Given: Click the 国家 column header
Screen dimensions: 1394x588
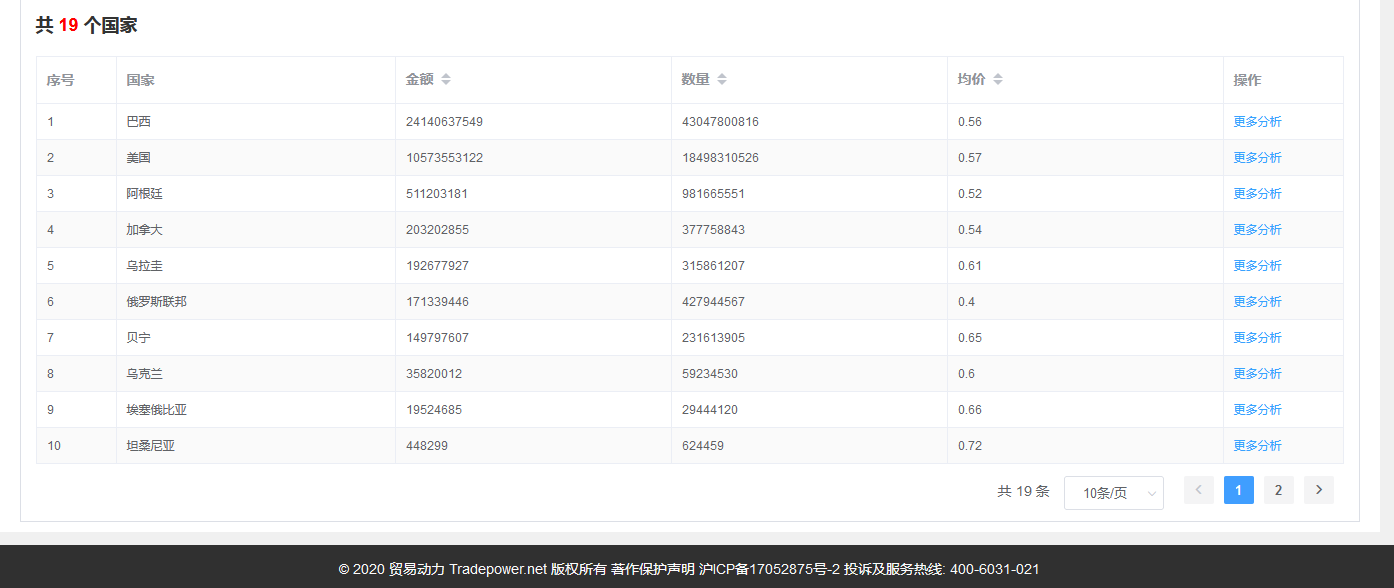Looking at the screenshot, I should pos(256,80).
